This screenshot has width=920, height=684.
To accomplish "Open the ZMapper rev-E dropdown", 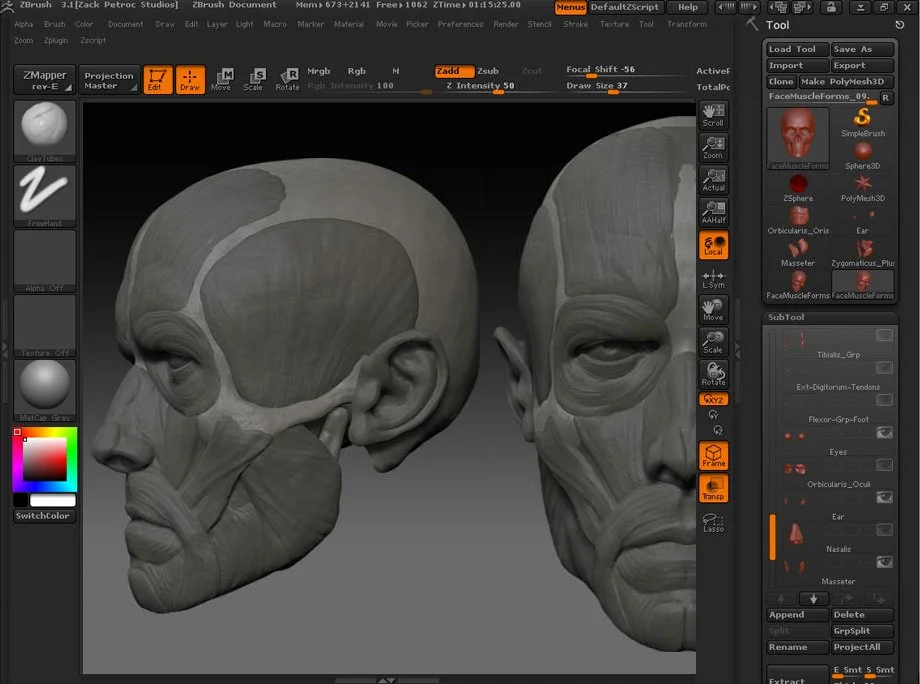I will click(x=44, y=80).
